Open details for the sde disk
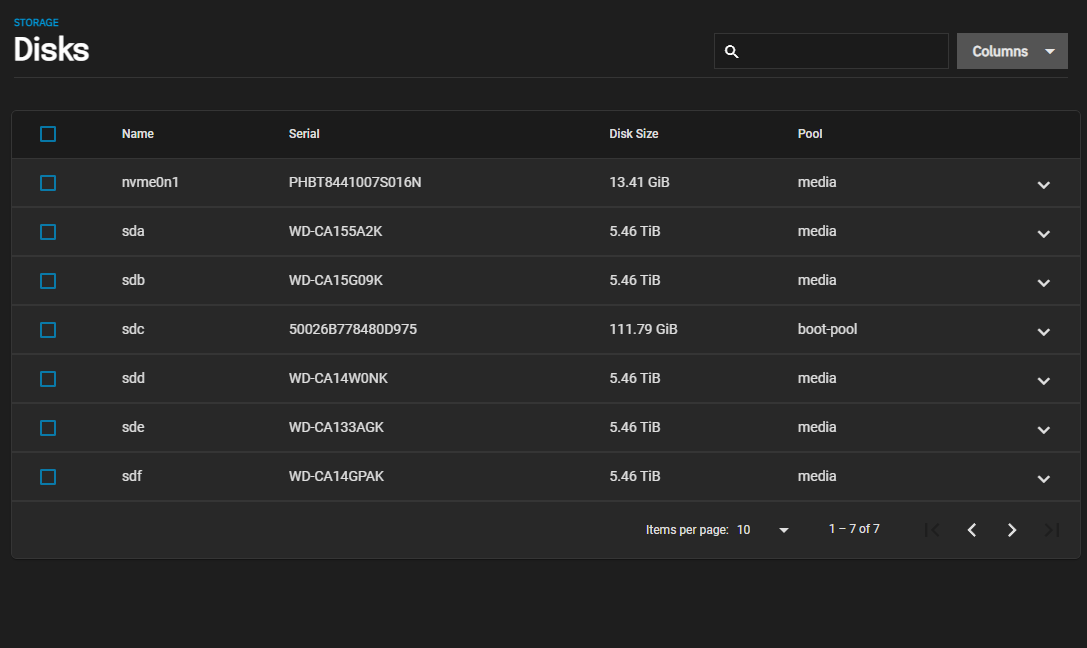 click(1043, 430)
